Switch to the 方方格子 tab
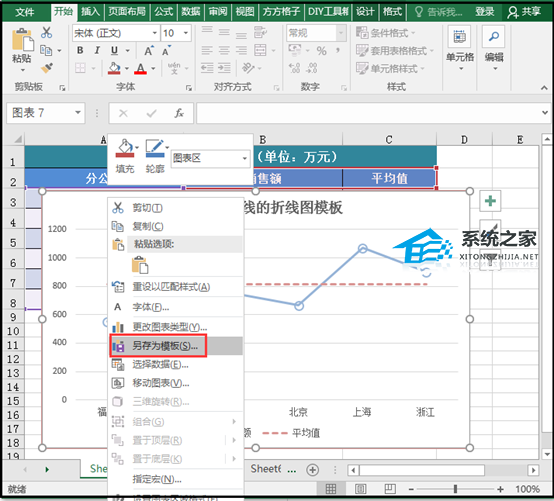The height and width of the screenshot is (501, 554). [x=281, y=12]
